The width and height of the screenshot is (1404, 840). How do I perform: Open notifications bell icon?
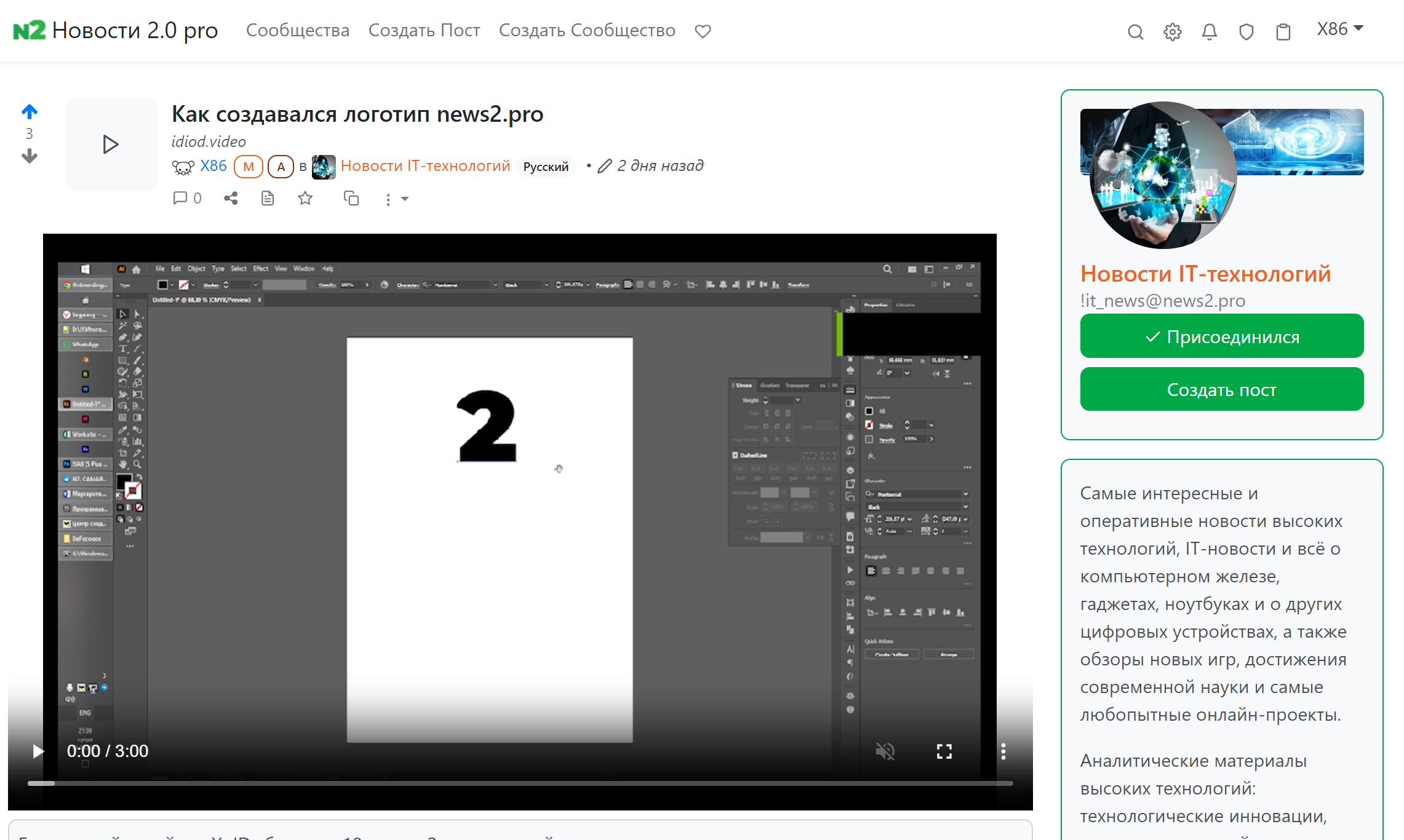pos(1209,31)
